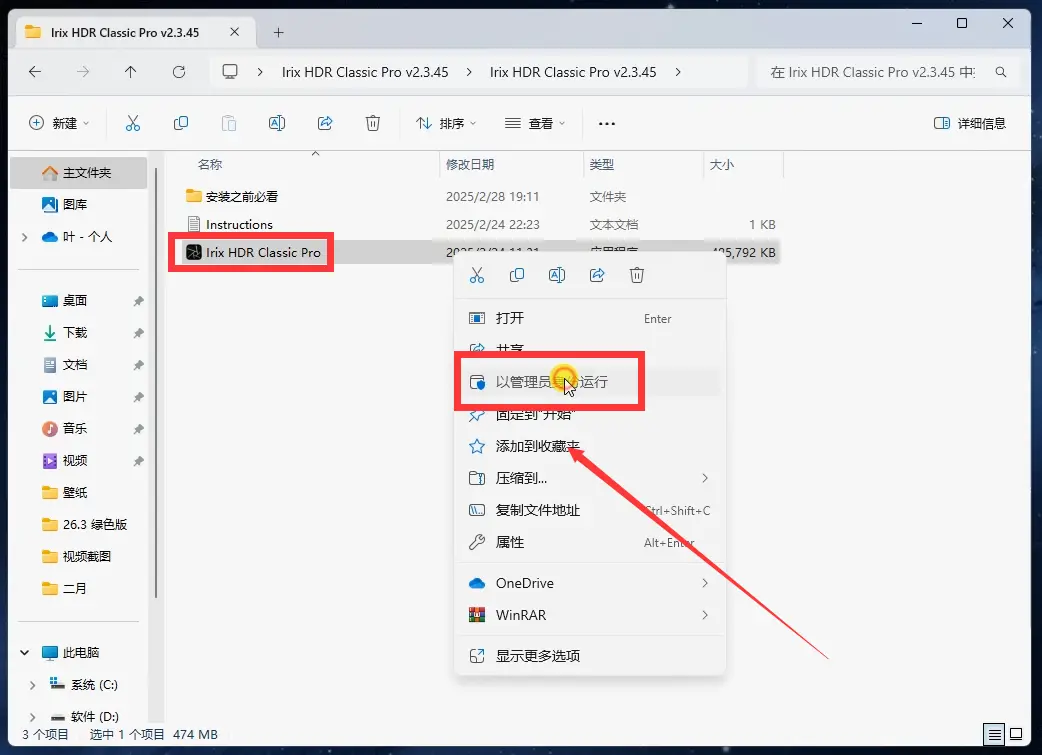Click the This PC icon in address bar

pos(230,72)
